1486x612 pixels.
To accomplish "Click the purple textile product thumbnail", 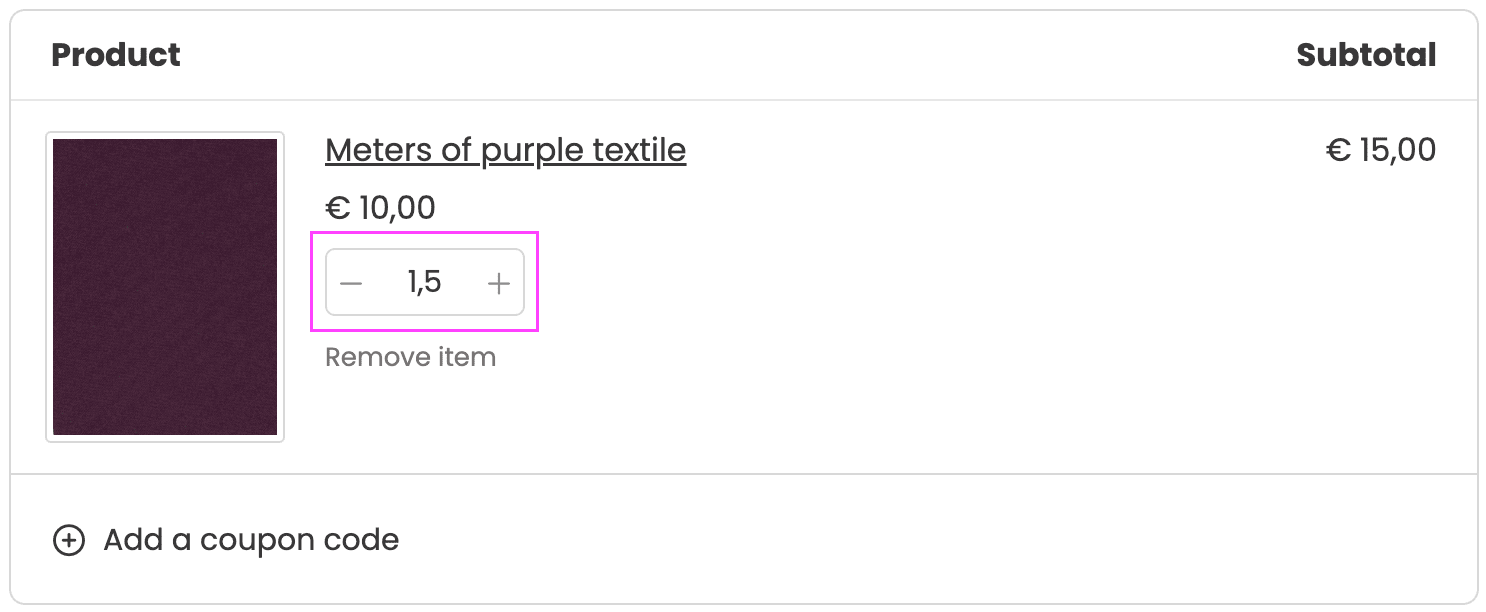I will 164,286.
